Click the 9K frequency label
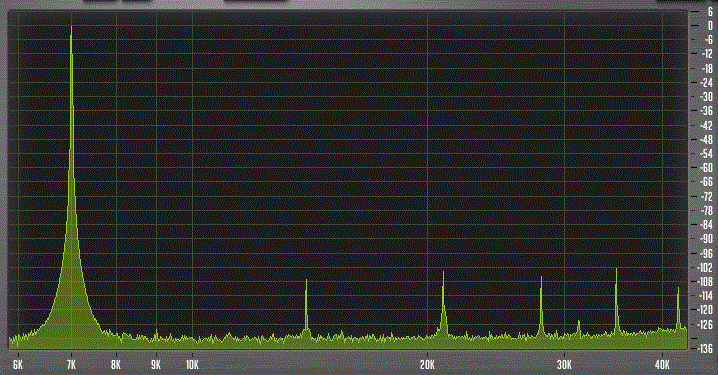718x375 pixels. (x=156, y=364)
